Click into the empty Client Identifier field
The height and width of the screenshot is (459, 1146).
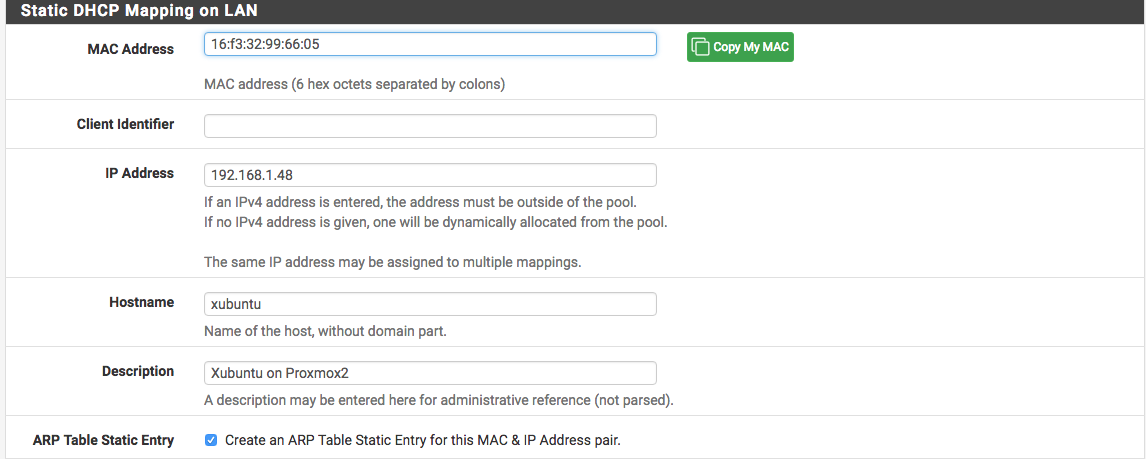tap(430, 126)
